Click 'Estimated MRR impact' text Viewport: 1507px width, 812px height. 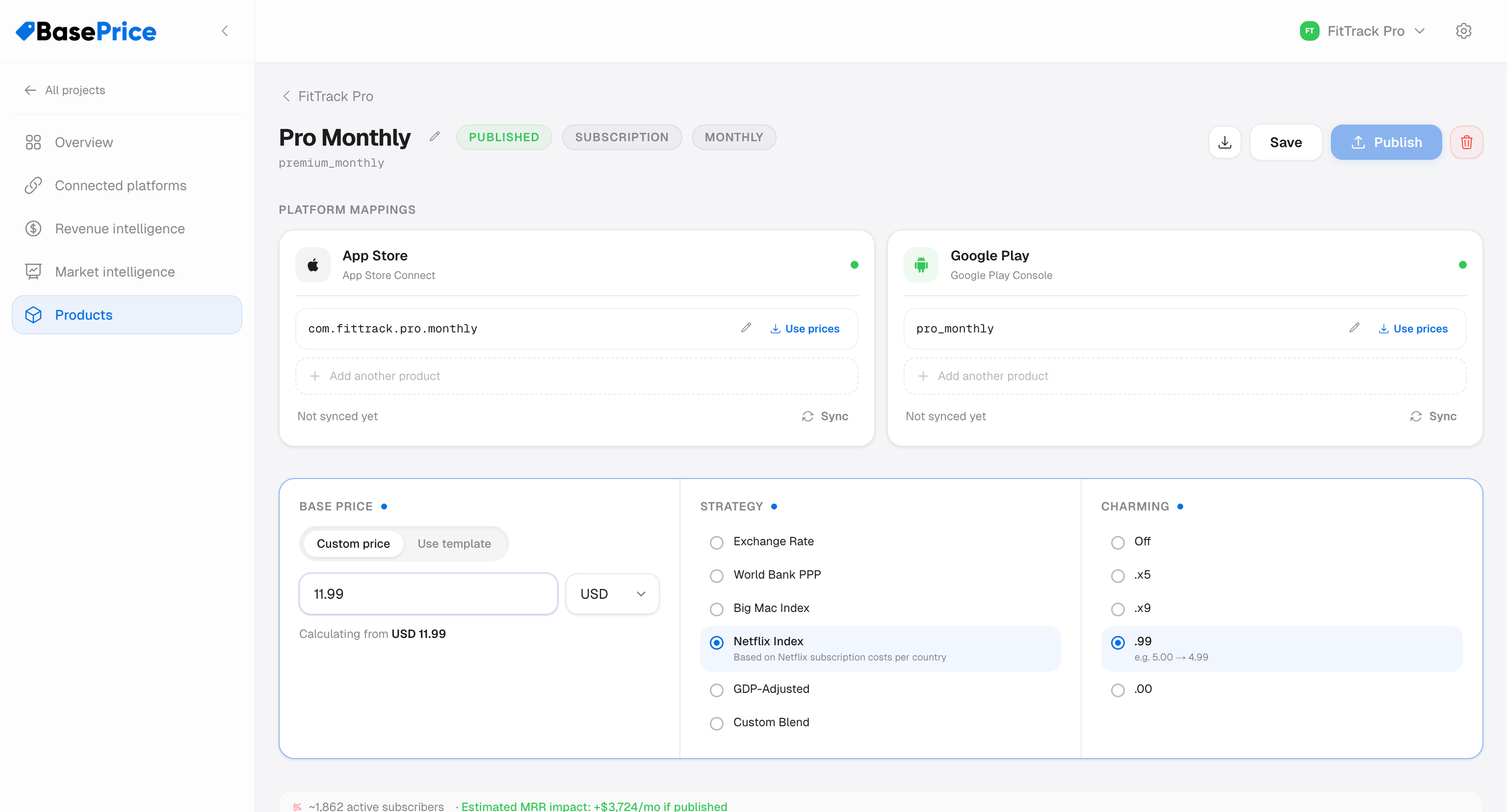594,806
